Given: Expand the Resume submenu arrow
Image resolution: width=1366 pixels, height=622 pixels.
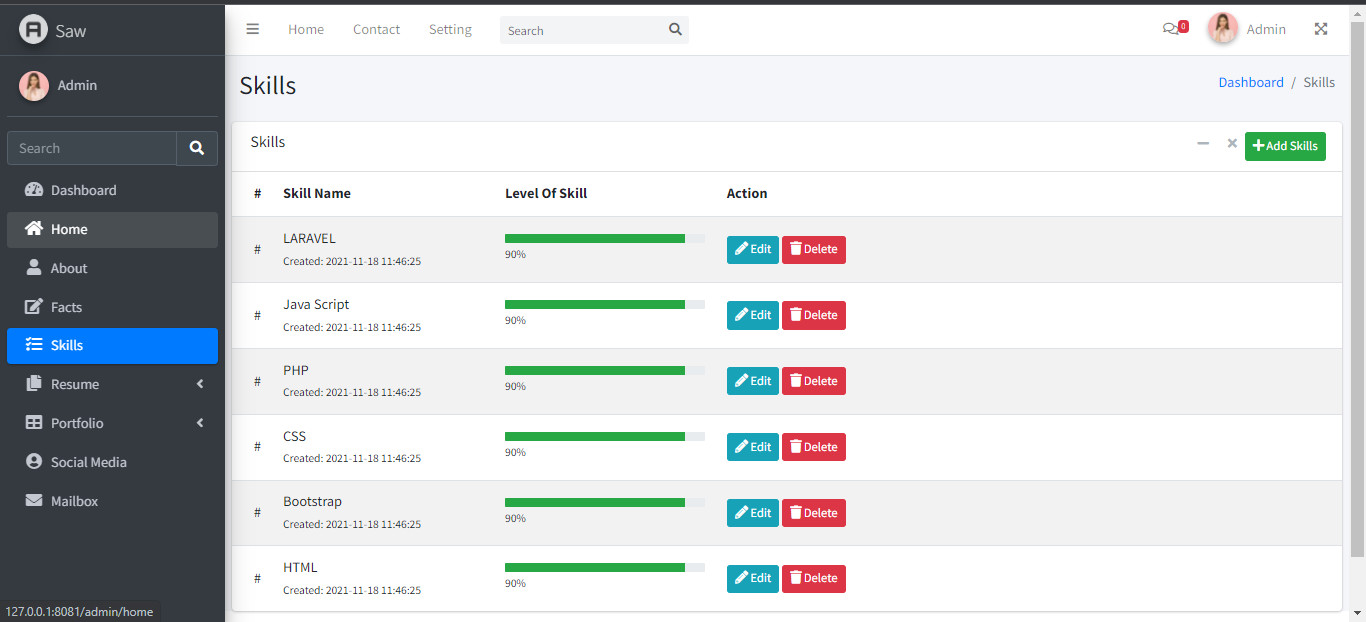Looking at the screenshot, I should click(200, 384).
